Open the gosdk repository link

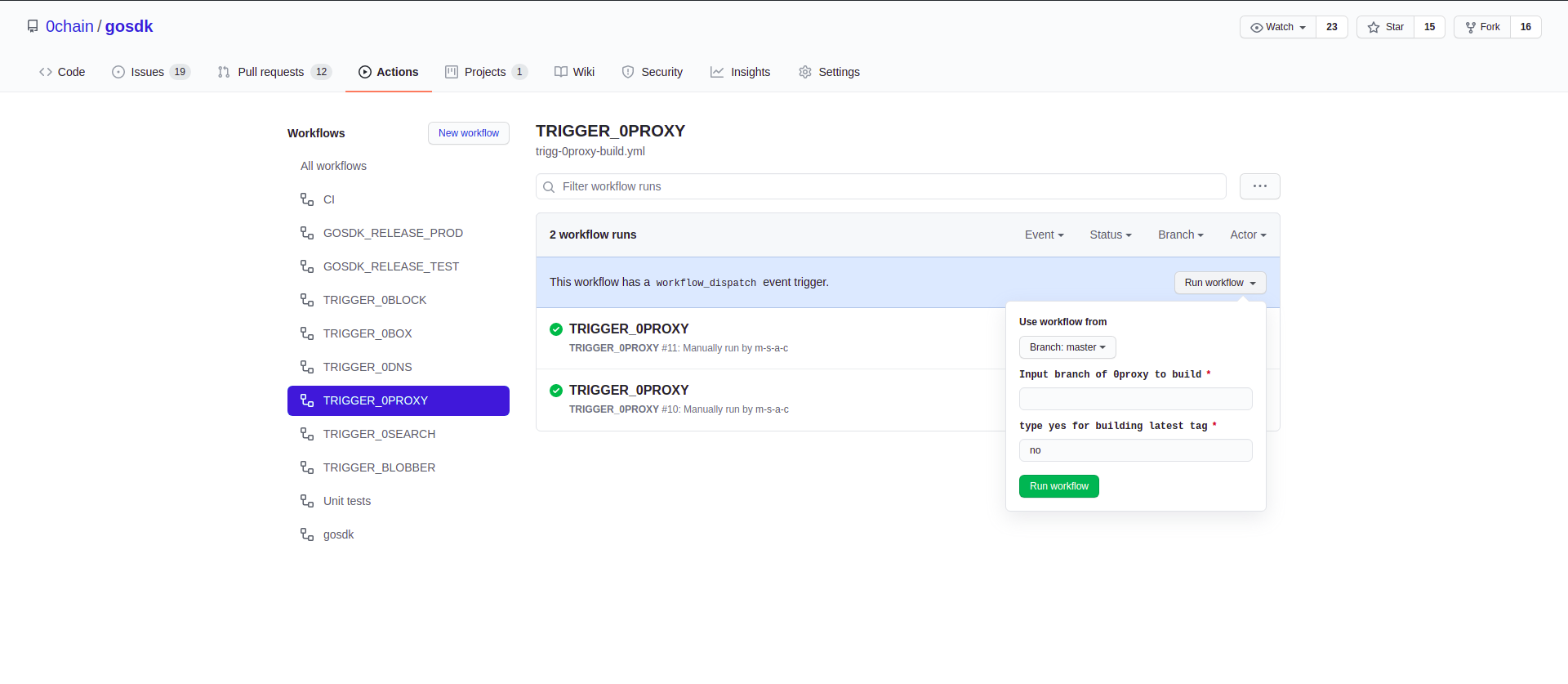[129, 26]
